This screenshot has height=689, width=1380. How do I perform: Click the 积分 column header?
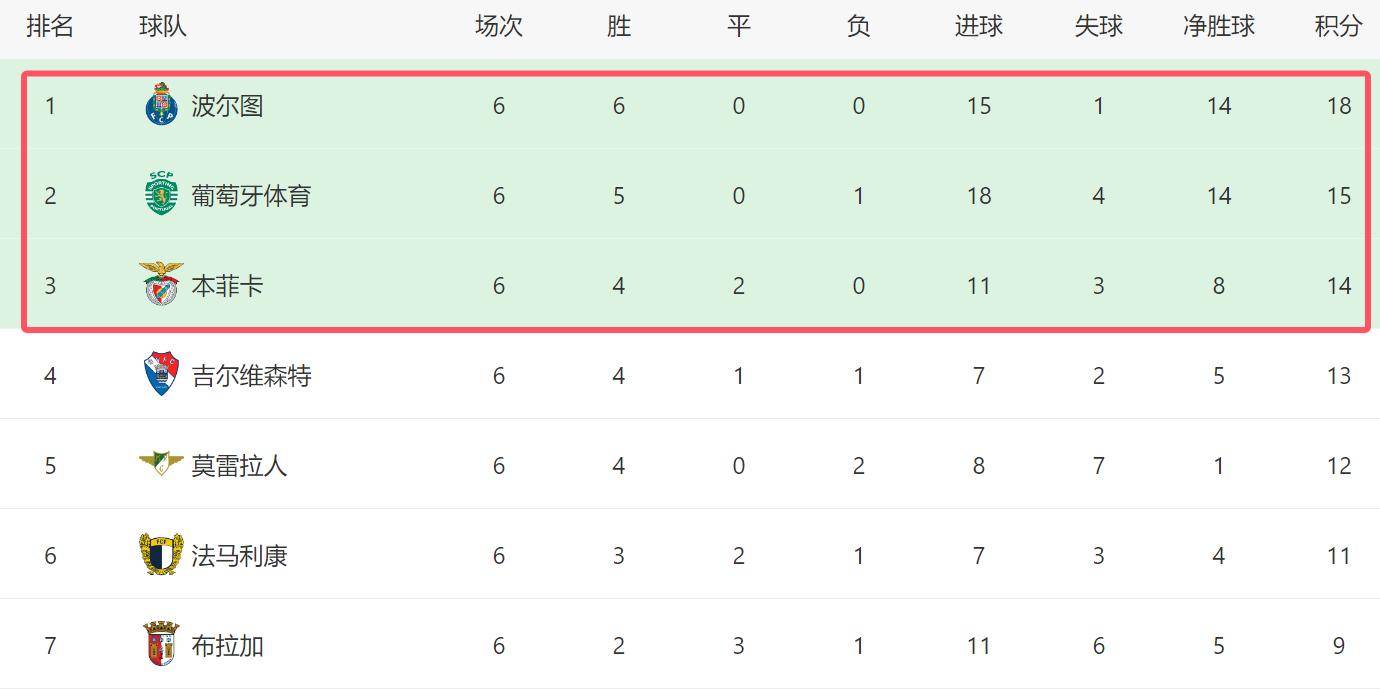[x=1338, y=27]
